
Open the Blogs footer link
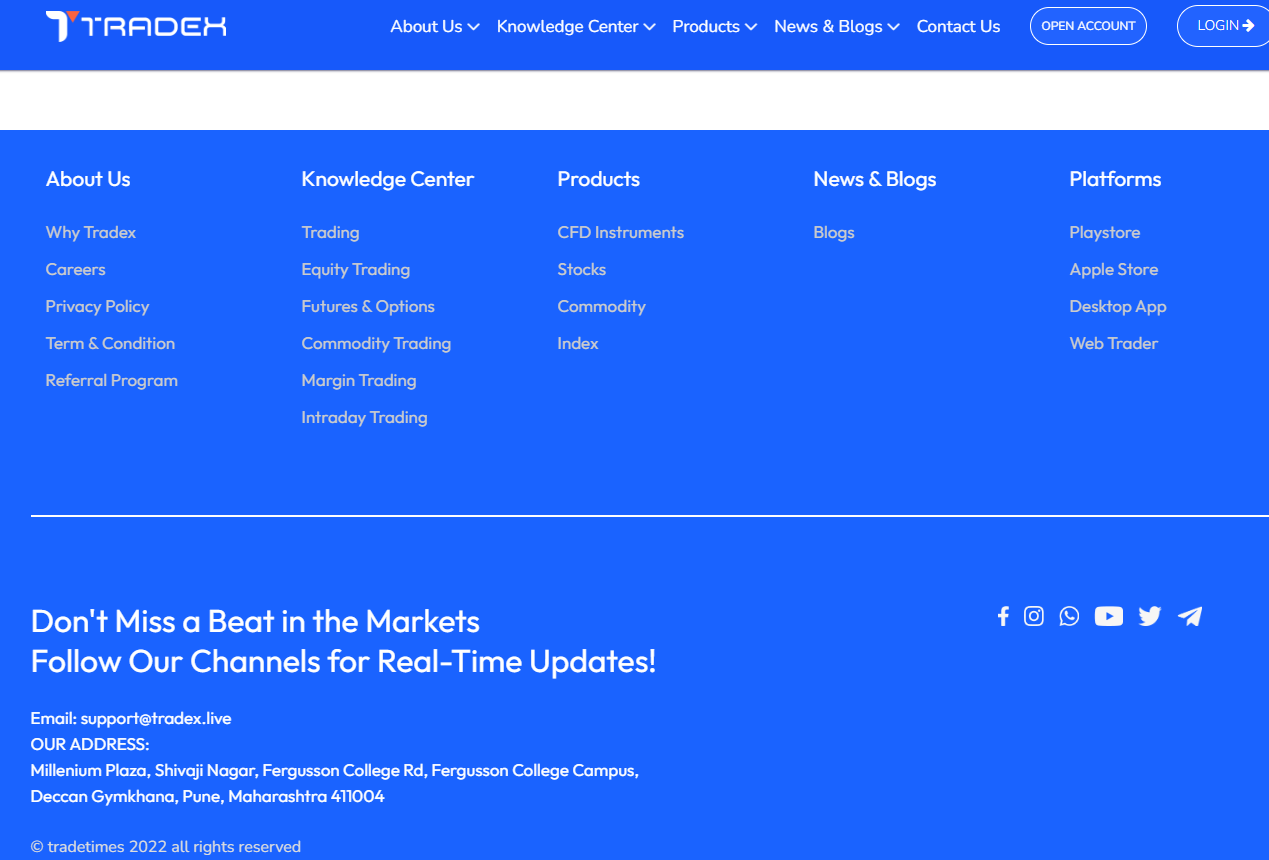point(834,232)
